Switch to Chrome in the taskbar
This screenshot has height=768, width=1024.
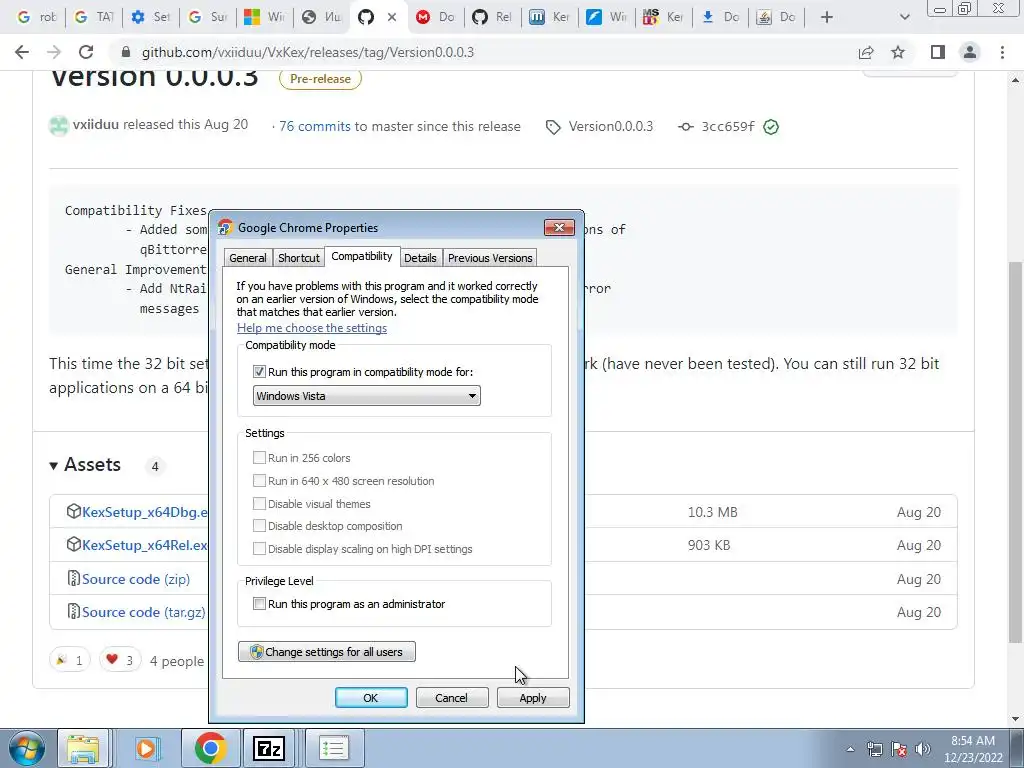[210, 748]
